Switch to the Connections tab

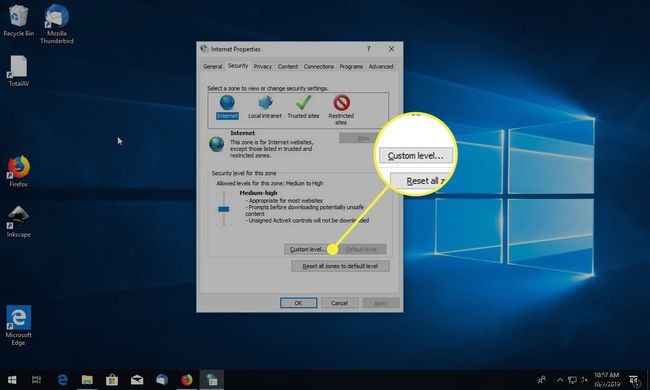pos(318,66)
